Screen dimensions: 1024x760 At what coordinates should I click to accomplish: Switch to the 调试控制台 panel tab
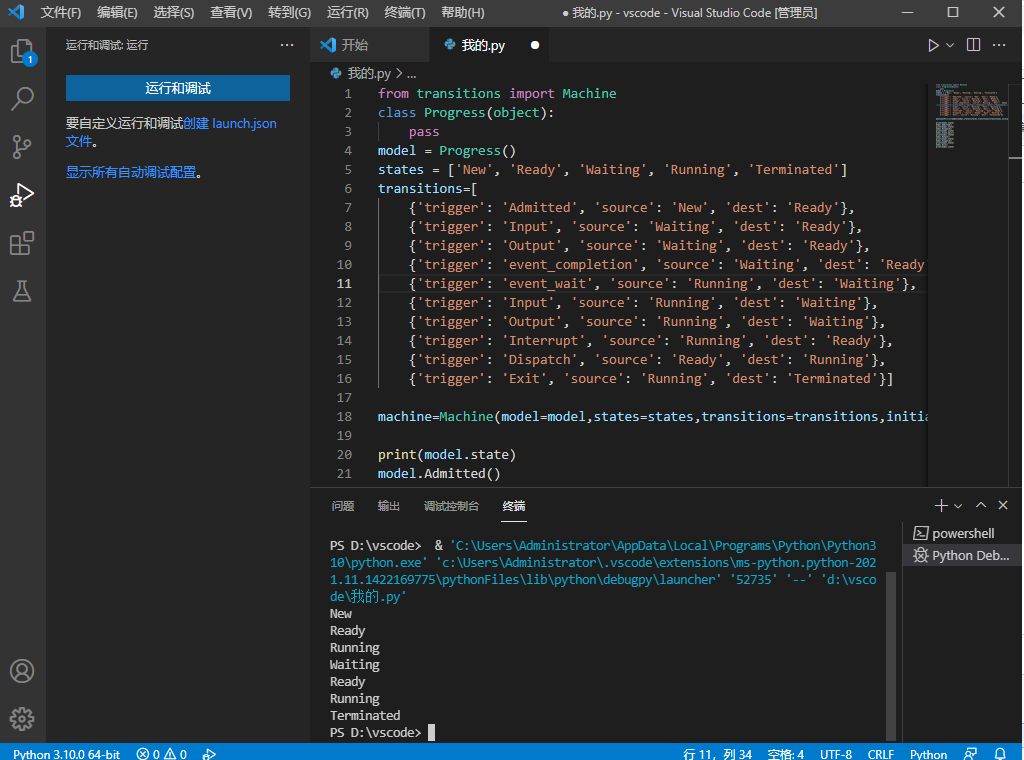point(451,506)
